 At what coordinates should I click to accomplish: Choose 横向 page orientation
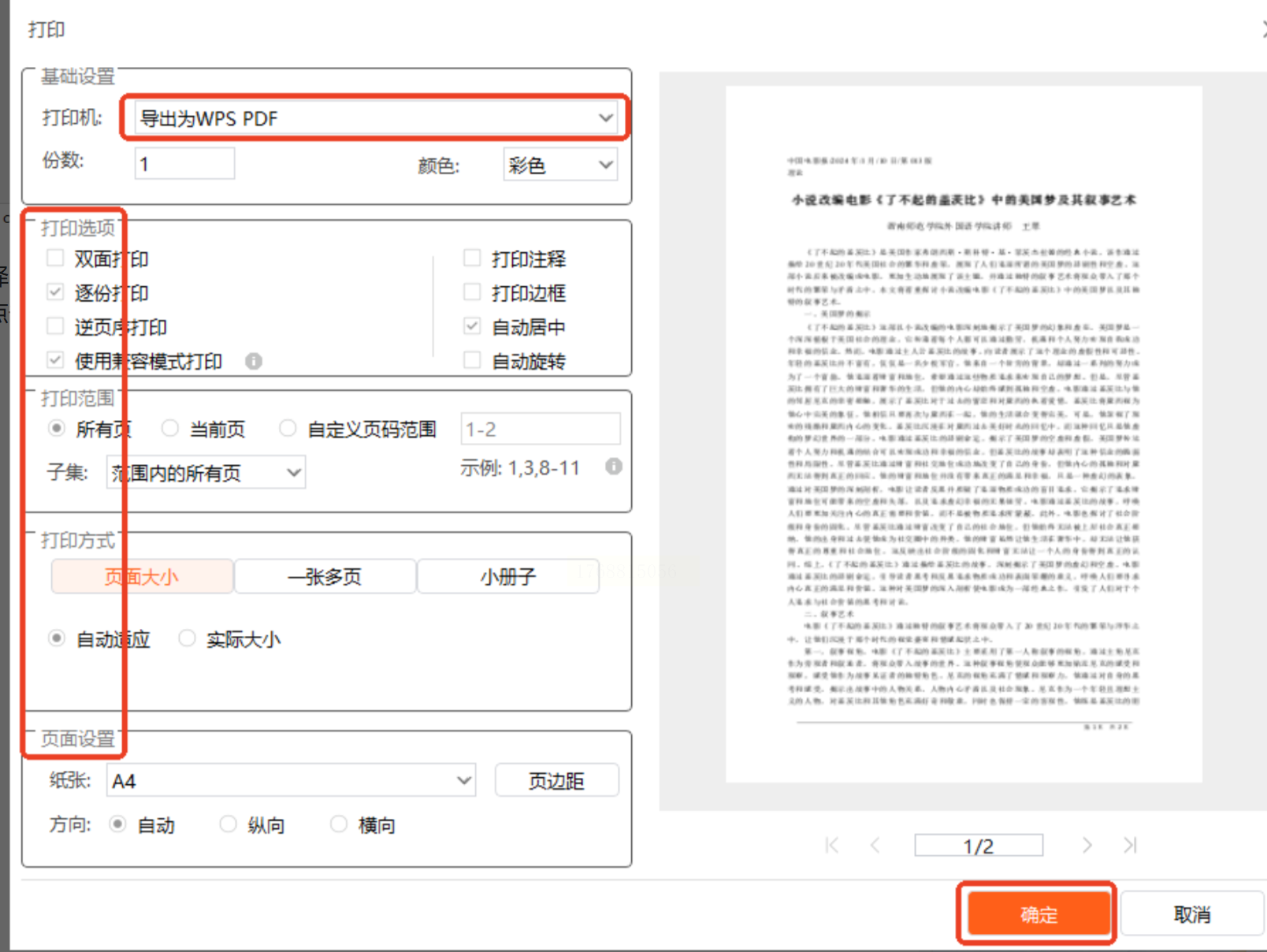click(x=339, y=824)
